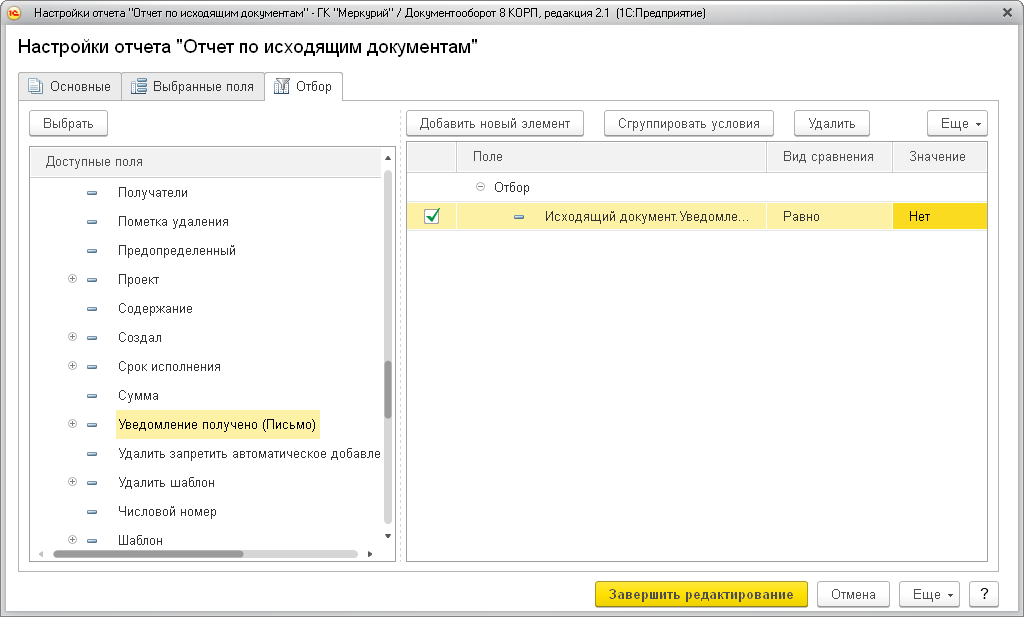Click the Доступные поля column header
The width and height of the screenshot is (1024, 617).
[x=206, y=162]
